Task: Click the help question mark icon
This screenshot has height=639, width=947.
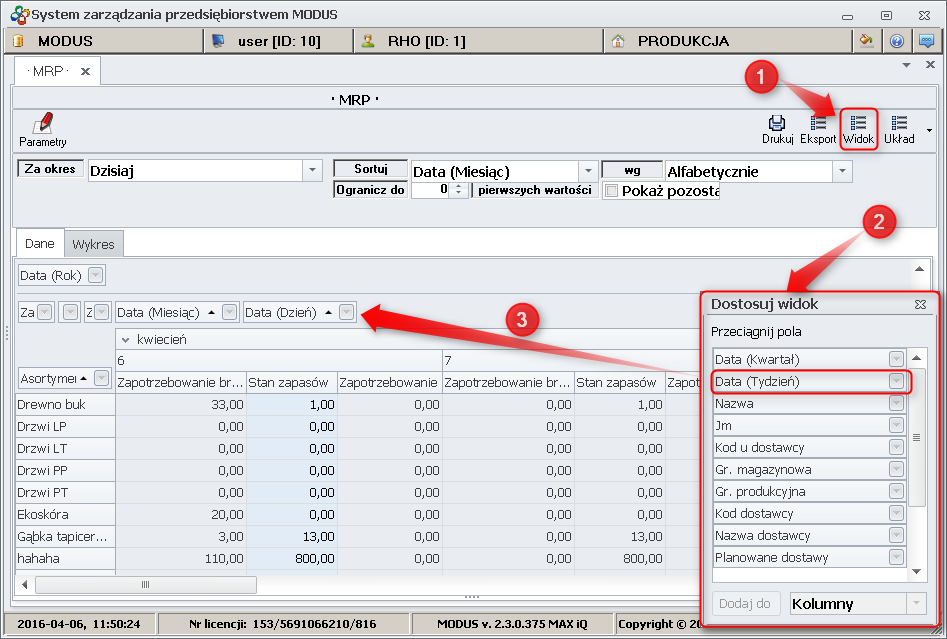Action: coord(896,41)
